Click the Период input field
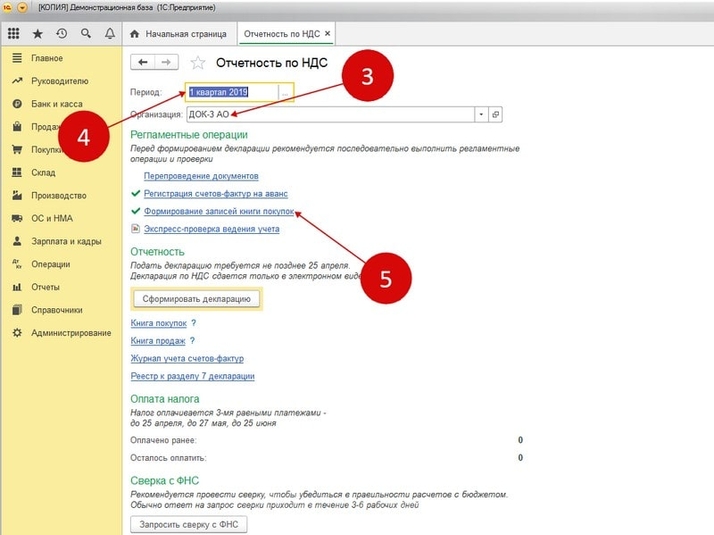 tap(231, 92)
